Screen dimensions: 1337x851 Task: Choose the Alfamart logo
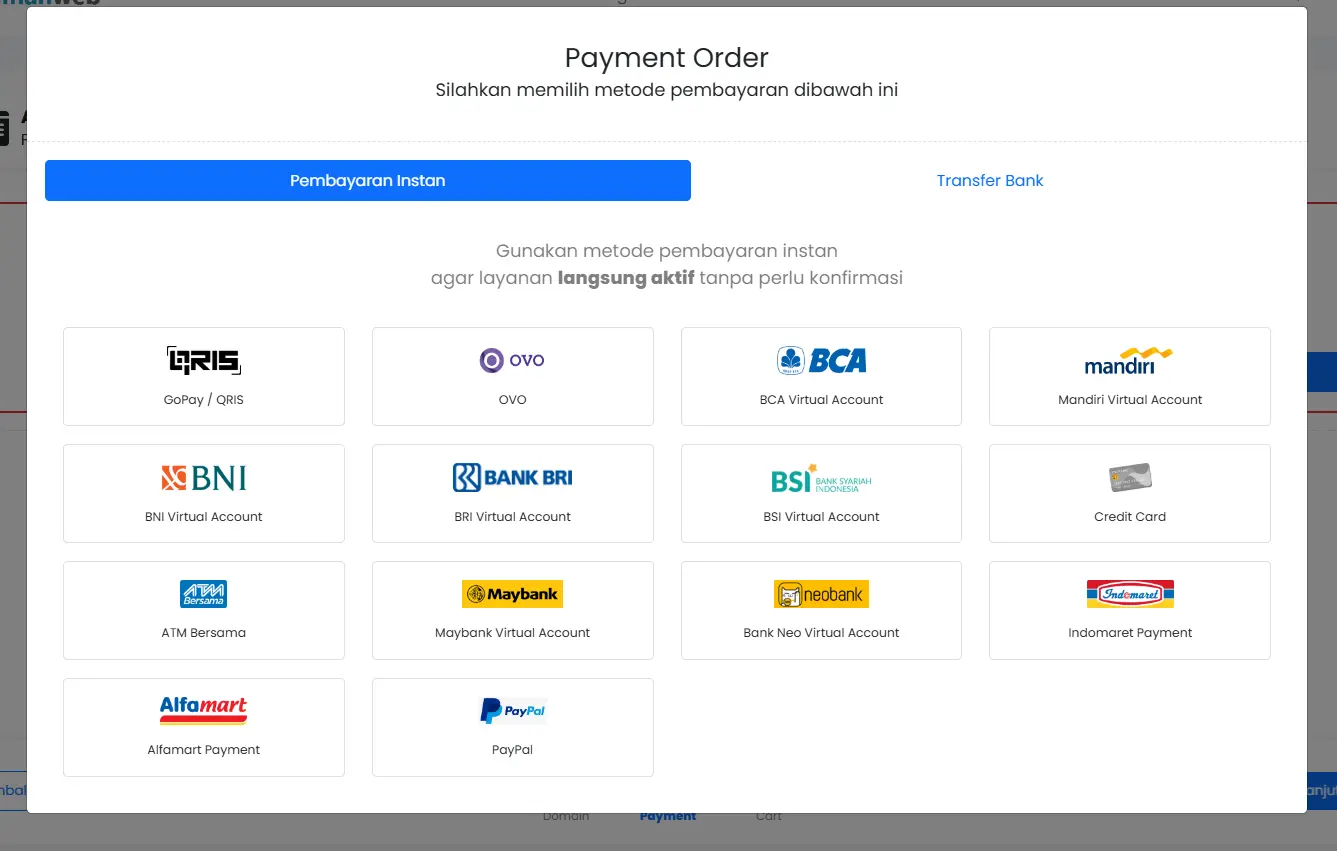(x=204, y=711)
